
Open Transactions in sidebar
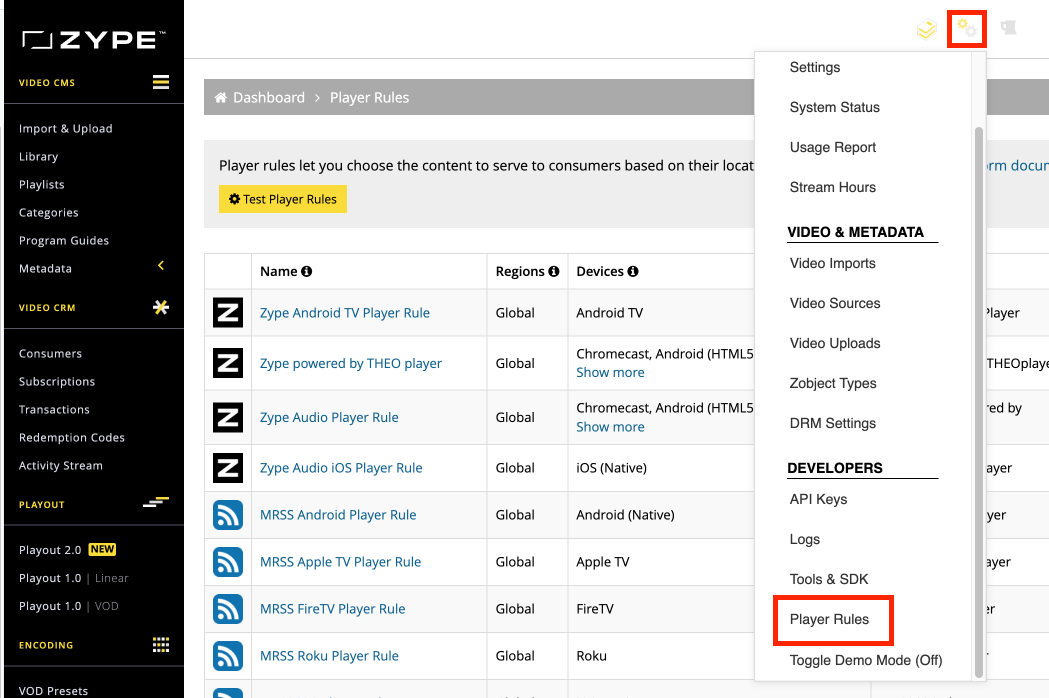click(x=54, y=410)
